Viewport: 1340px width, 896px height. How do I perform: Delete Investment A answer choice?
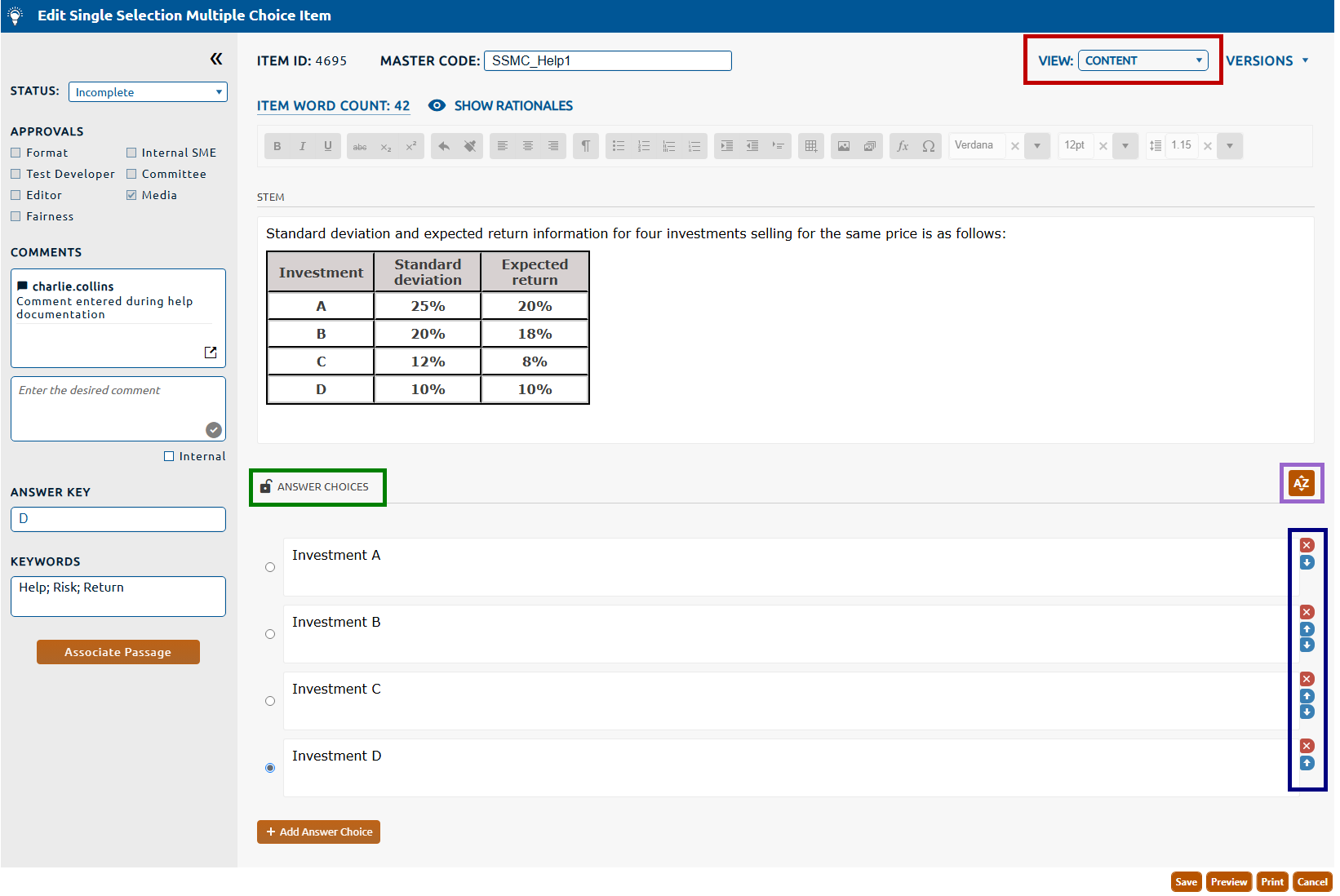click(1307, 545)
